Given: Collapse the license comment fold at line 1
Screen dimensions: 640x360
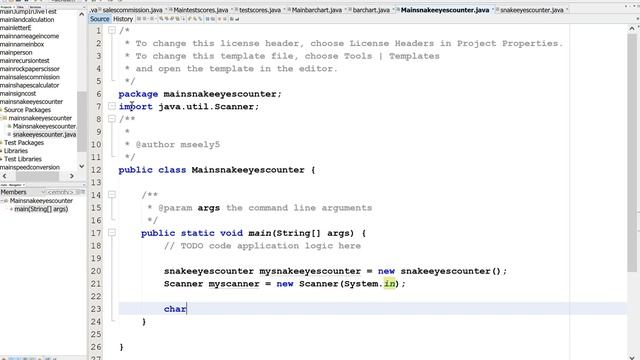Looking at the screenshot, I should click(x=112, y=30).
